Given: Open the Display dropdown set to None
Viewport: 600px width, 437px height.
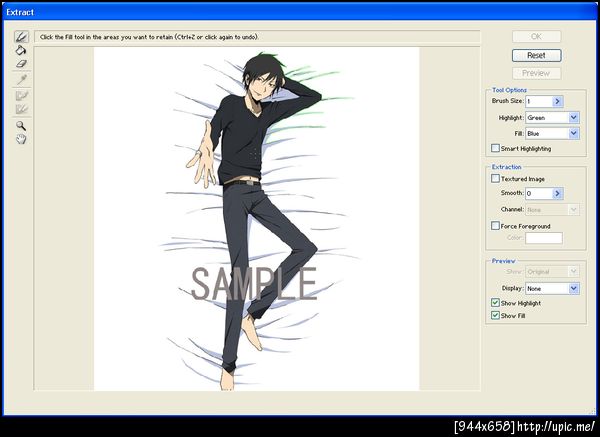Looking at the screenshot, I should [x=574, y=289].
